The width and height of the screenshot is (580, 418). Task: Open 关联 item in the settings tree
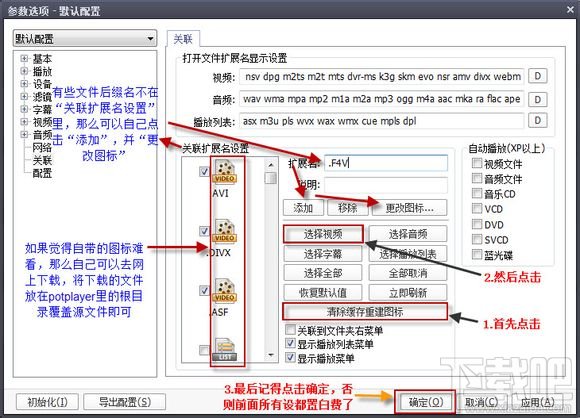click(42, 160)
